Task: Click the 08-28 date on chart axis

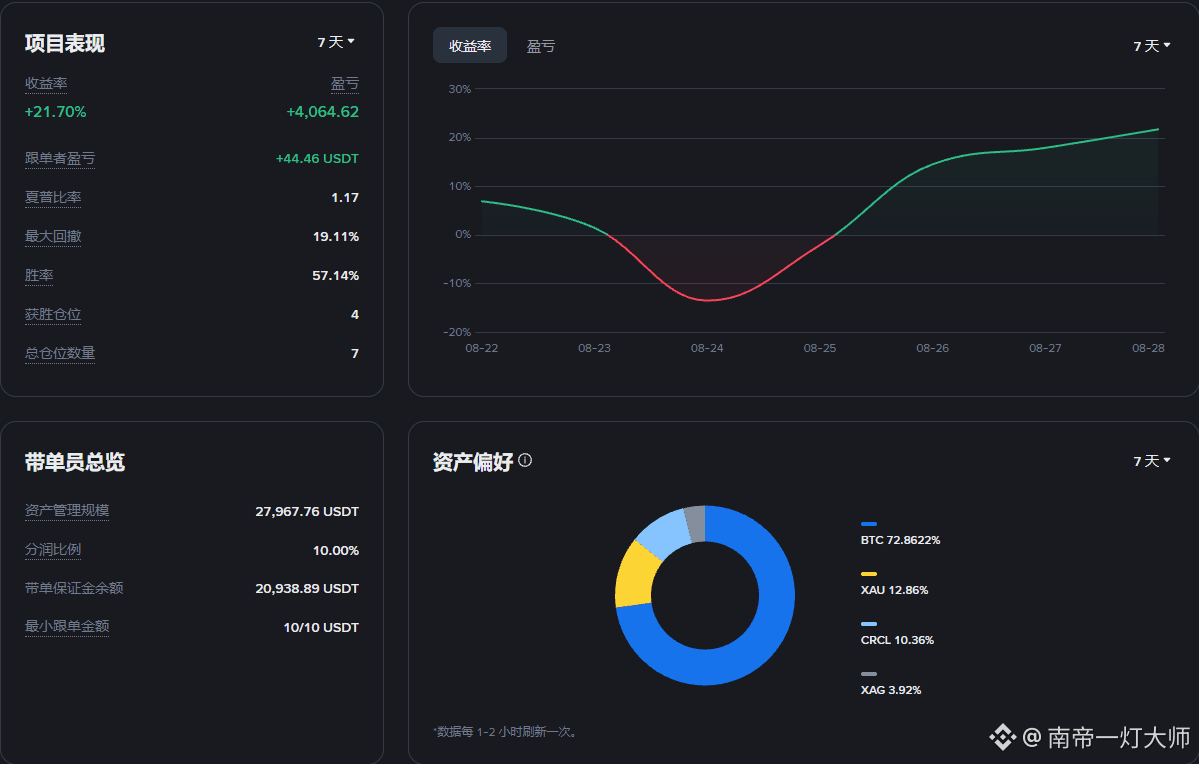Action: tap(1148, 348)
